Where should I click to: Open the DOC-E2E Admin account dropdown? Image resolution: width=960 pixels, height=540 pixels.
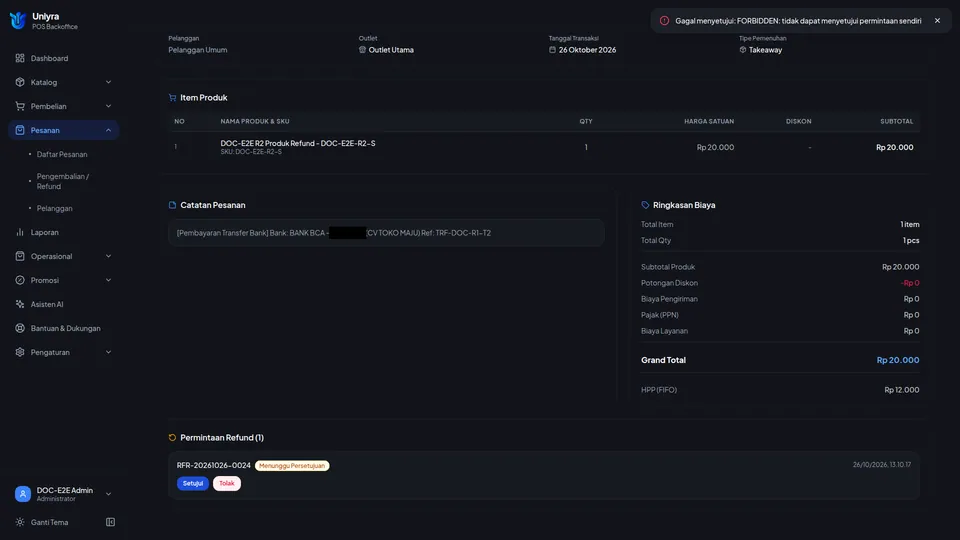coord(108,494)
